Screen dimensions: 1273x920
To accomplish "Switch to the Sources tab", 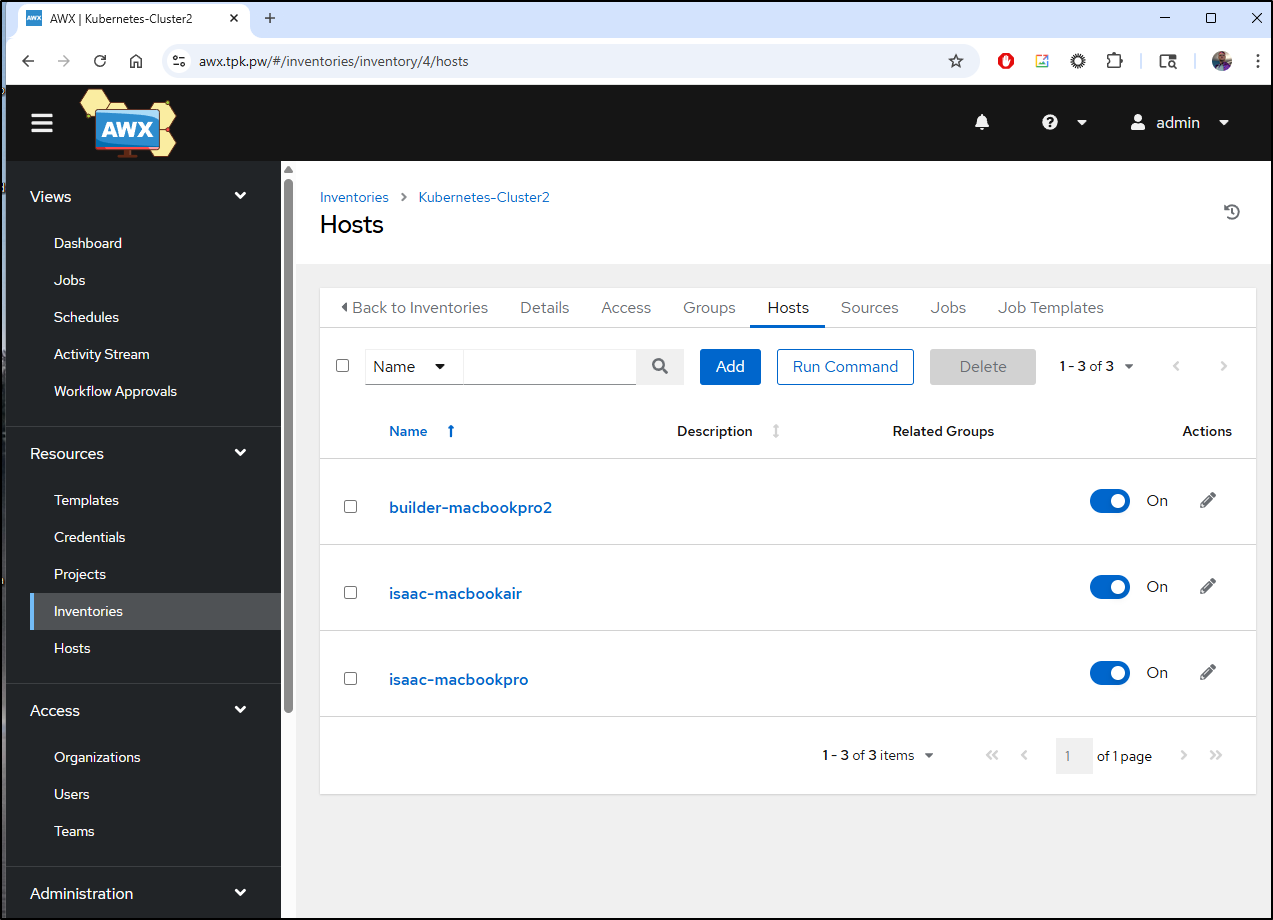I will click(870, 308).
